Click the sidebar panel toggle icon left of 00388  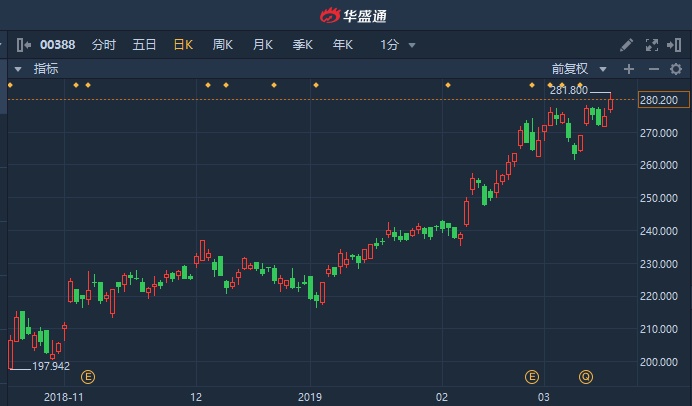23,45
